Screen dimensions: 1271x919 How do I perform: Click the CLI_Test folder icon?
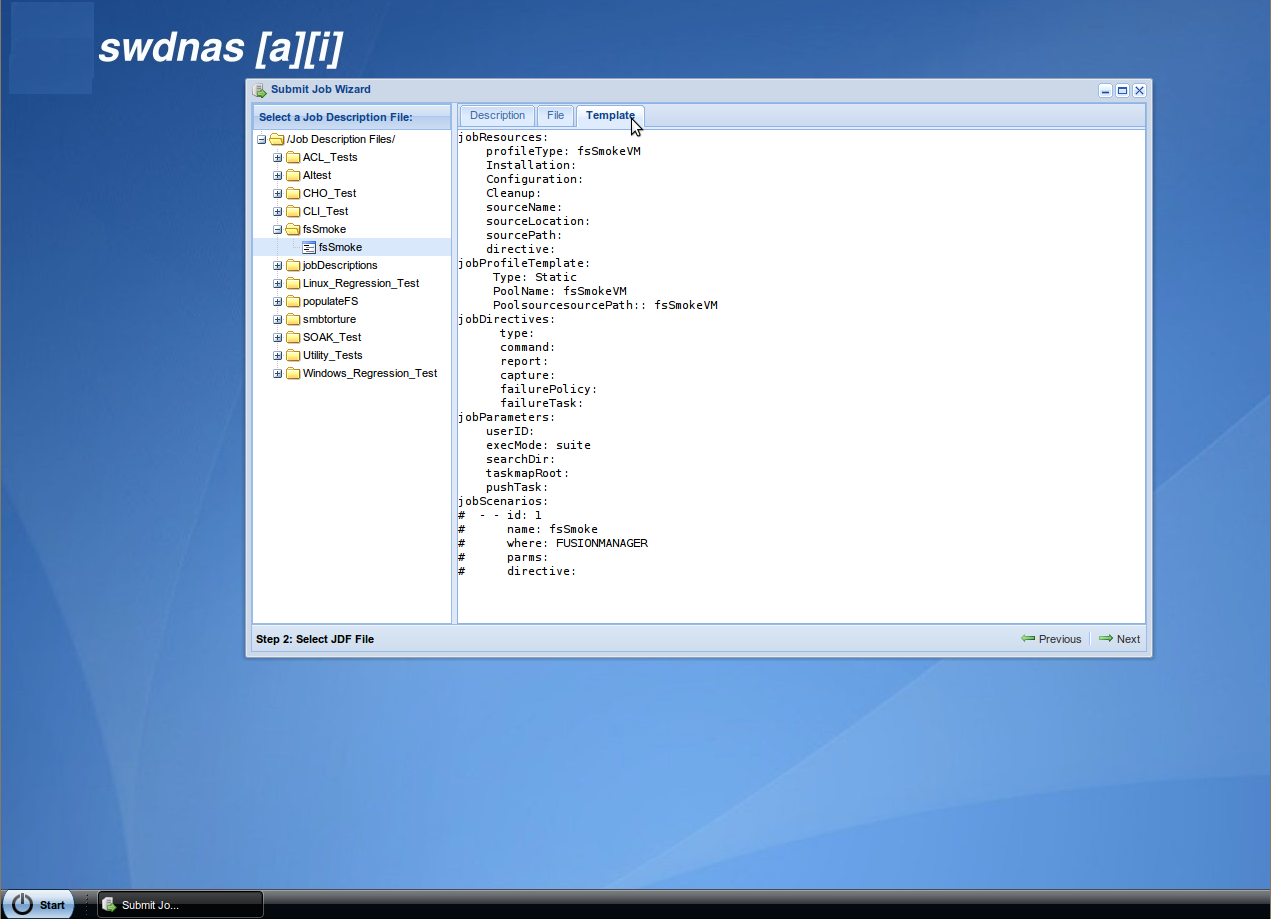pos(293,211)
